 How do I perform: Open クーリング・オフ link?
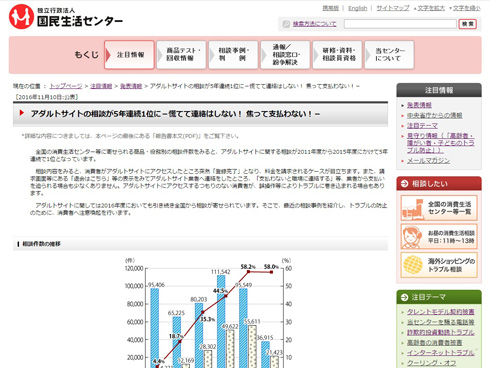pyautogui.click(x=431, y=363)
